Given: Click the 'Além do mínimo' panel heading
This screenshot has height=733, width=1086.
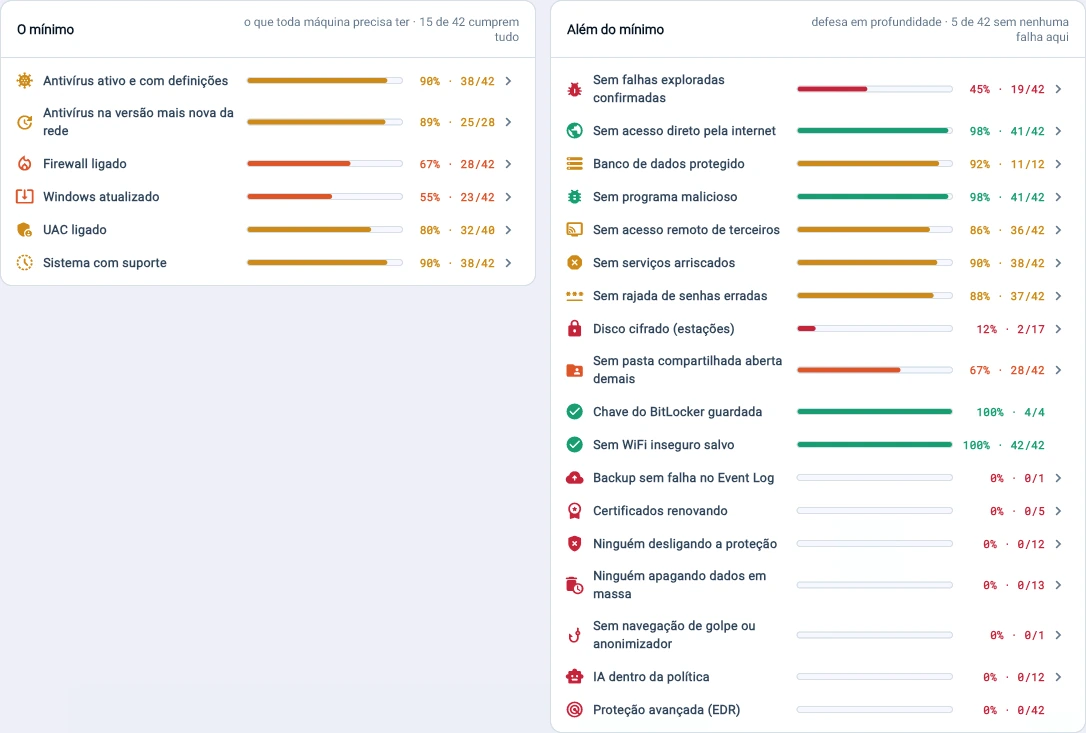Looking at the screenshot, I should coord(615,30).
